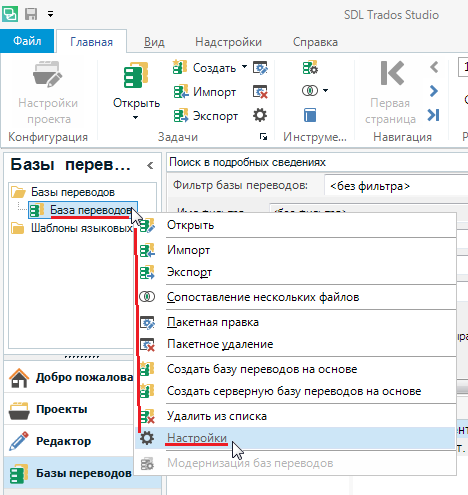This screenshot has height=495, width=468.
Task: Click Первая страница navigation button
Action: click(x=390, y=92)
